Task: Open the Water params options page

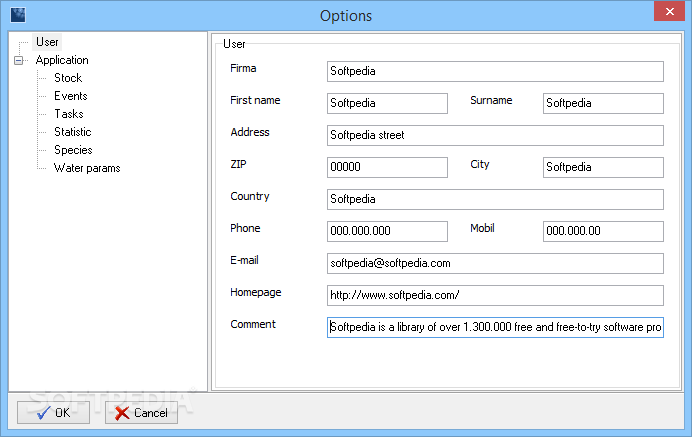Action: [86, 168]
